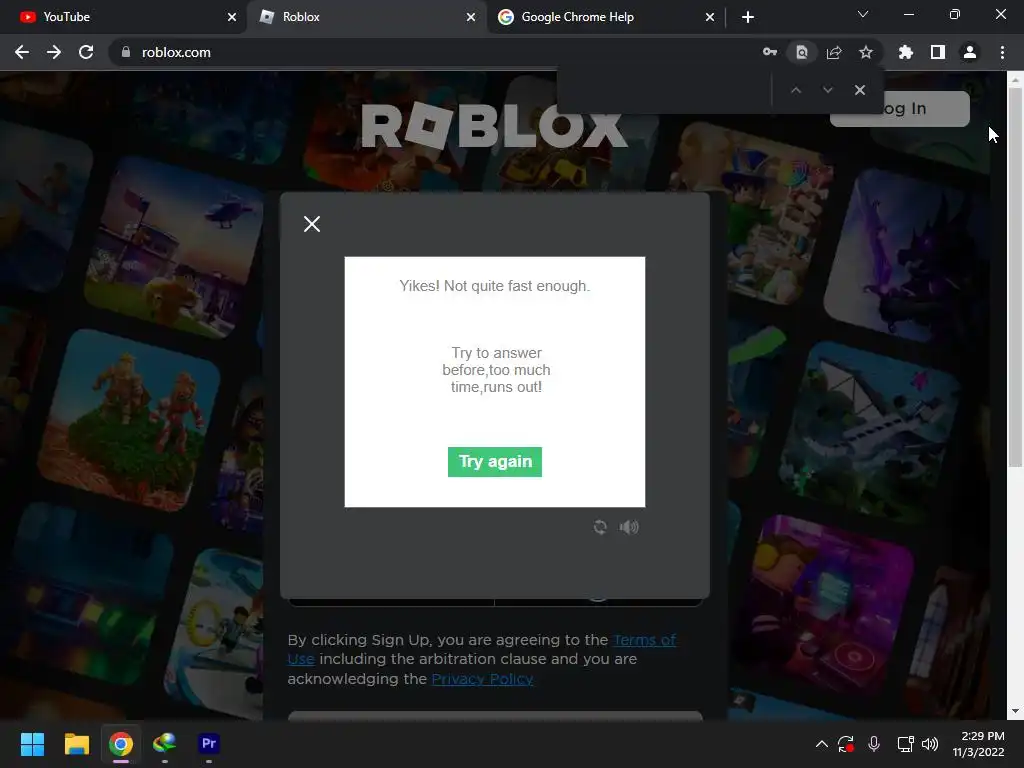1024x768 pixels.
Task: Click the ROBLOX logo
Action: point(494,126)
